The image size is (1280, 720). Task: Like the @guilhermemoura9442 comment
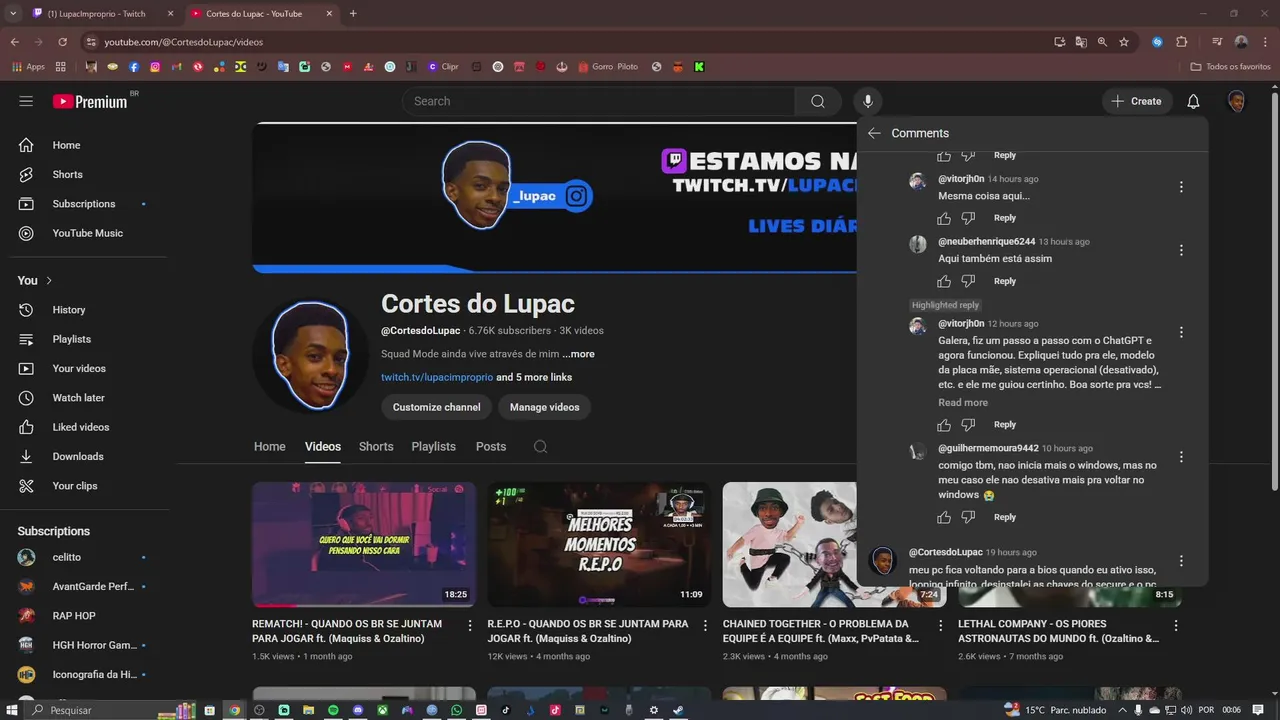click(x=944, y=517)
